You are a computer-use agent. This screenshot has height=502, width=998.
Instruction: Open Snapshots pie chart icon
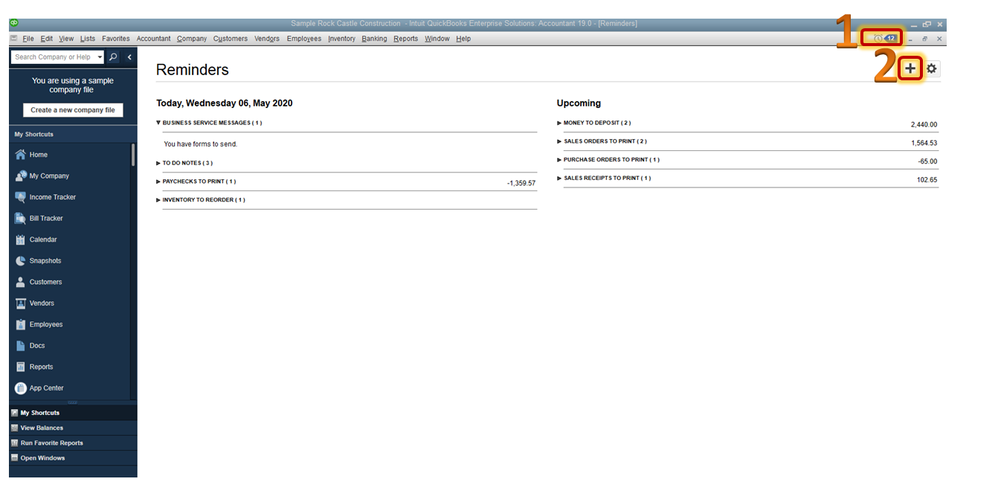(x=20, y=261)
